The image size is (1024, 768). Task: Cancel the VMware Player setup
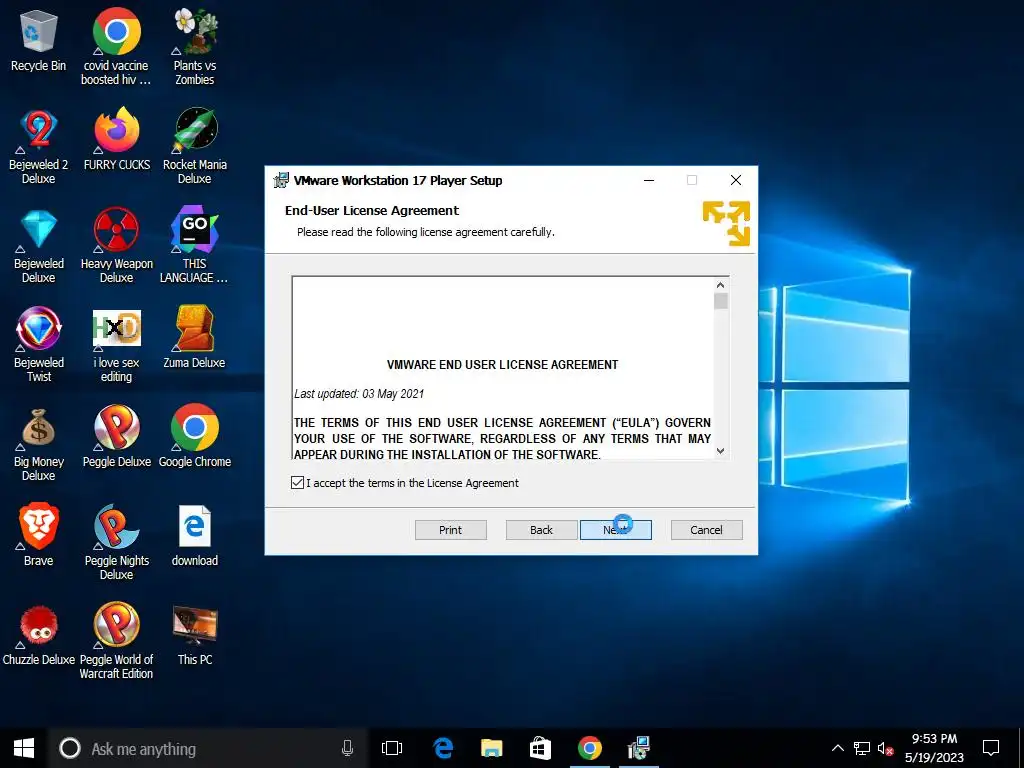point(707,530)
